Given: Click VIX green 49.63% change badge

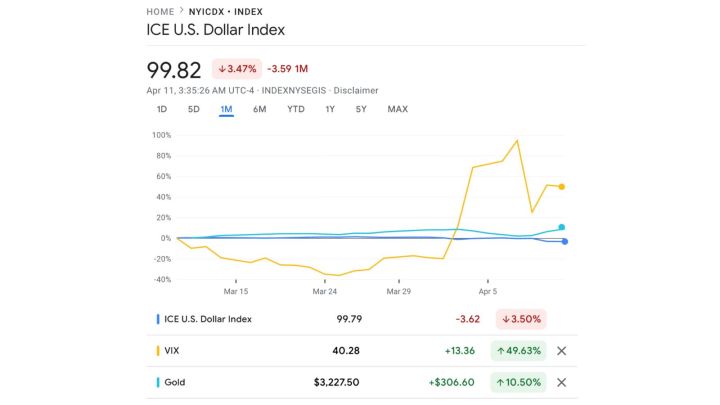Looking at the screenshot, I should (518, 351).
